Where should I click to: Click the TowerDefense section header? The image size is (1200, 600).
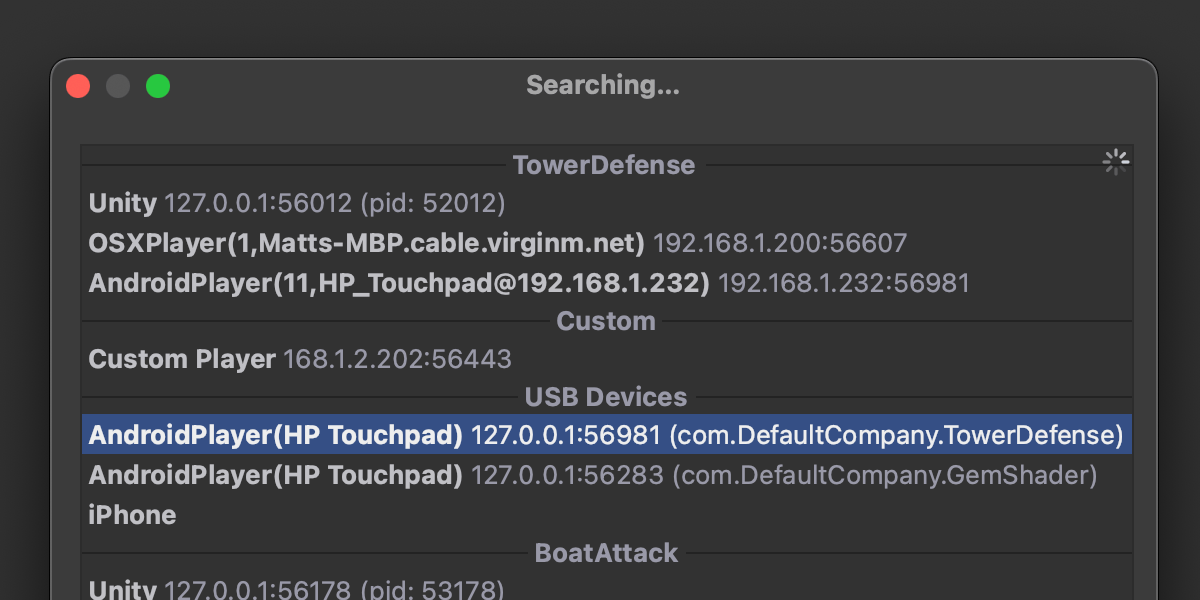click(604, 165)
